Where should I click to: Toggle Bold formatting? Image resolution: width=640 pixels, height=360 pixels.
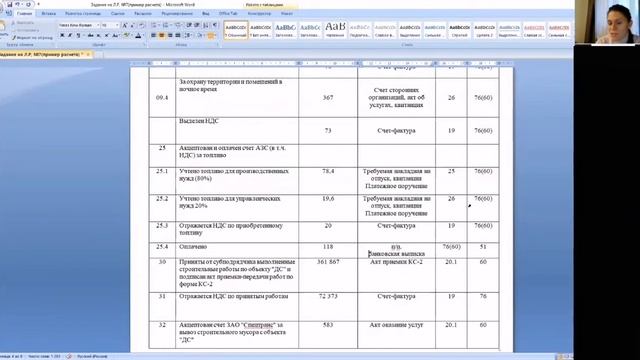pos(62,36)
